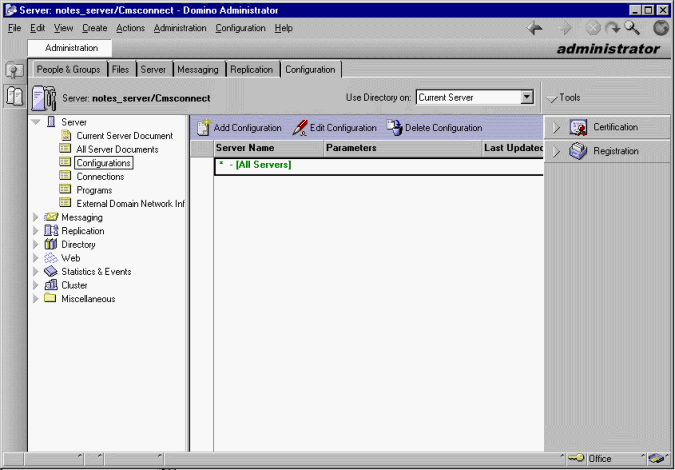
Task: Click the forward navigation arrow icon
Action: coord(565,28)
